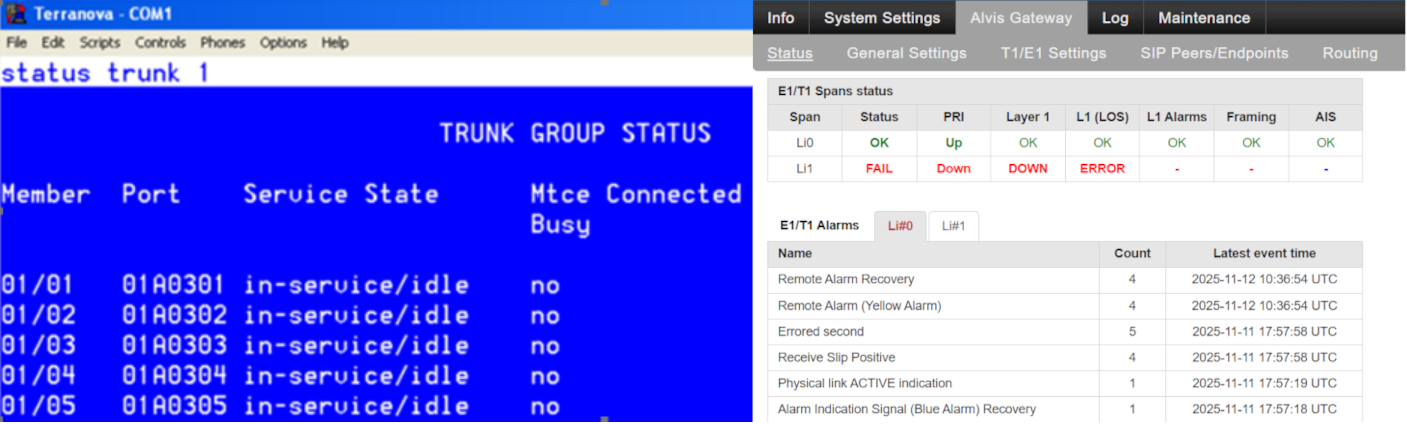Image resolution: width=1407 pixels, height=424 pixels.
Task: Open the Edit menu
Action: [x=53, y=43]
